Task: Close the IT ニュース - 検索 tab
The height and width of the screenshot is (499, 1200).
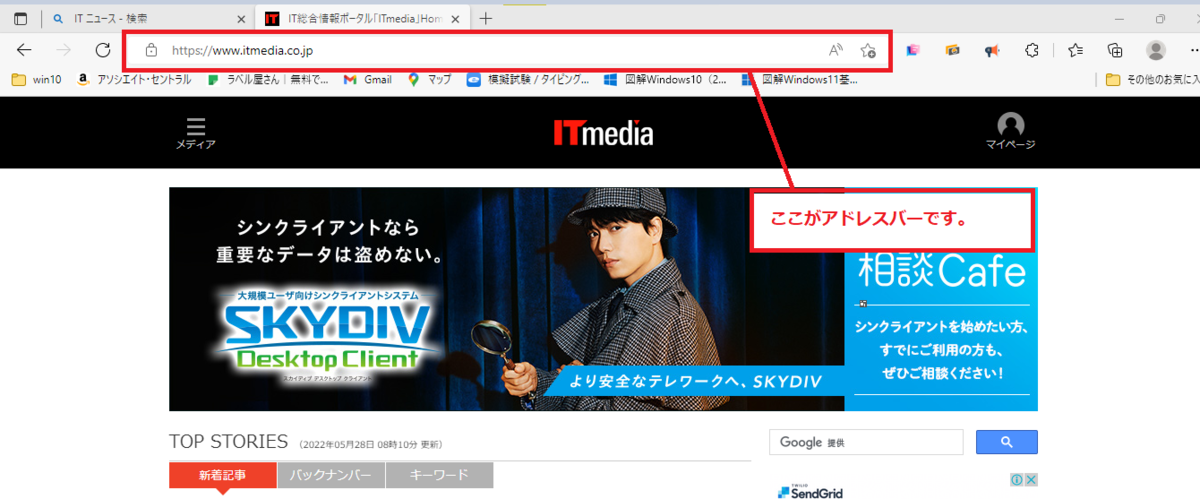Action: pyautogui.click(x=241, y=19)
